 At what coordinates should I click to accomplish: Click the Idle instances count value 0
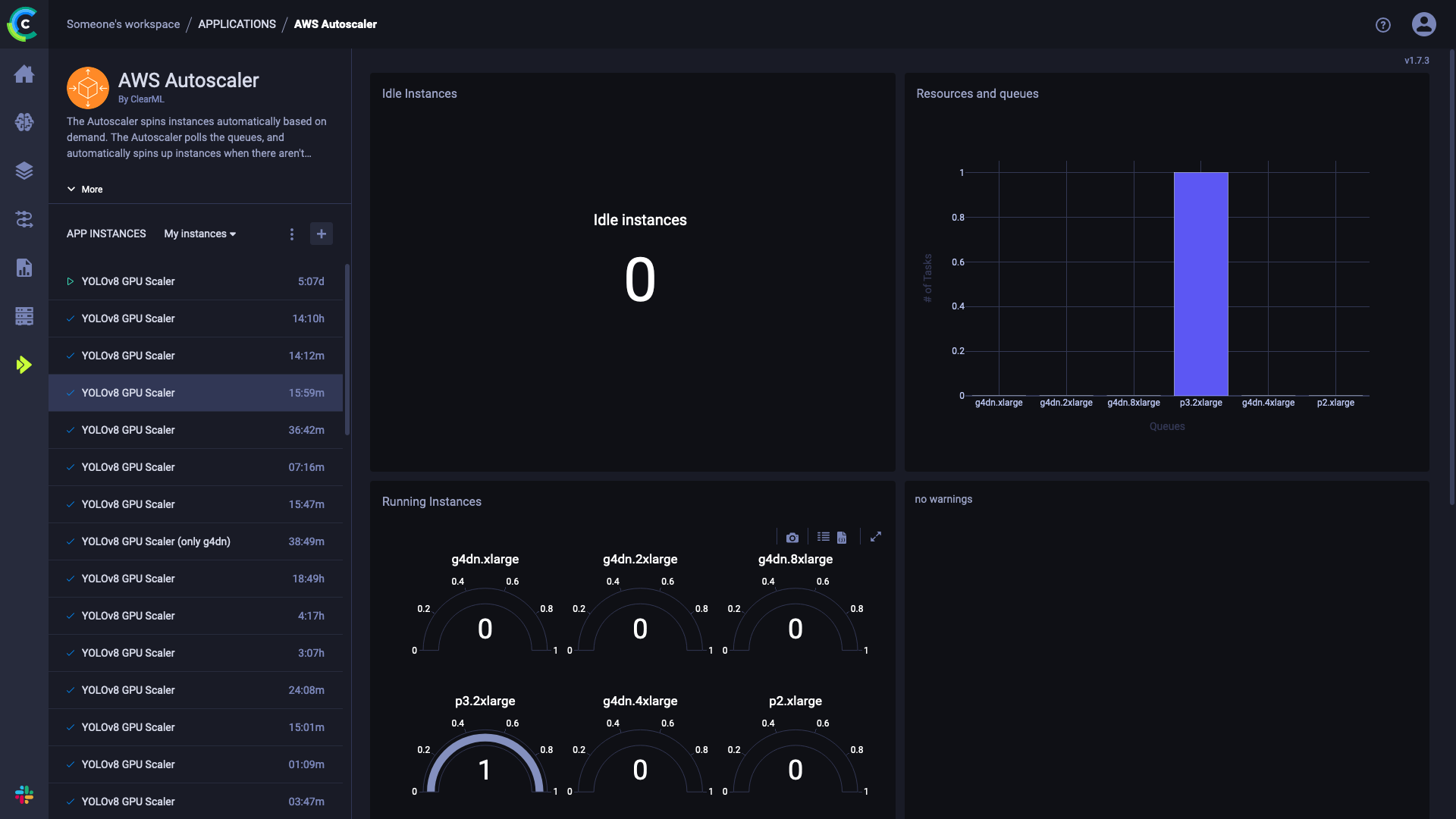coord(640,280)
